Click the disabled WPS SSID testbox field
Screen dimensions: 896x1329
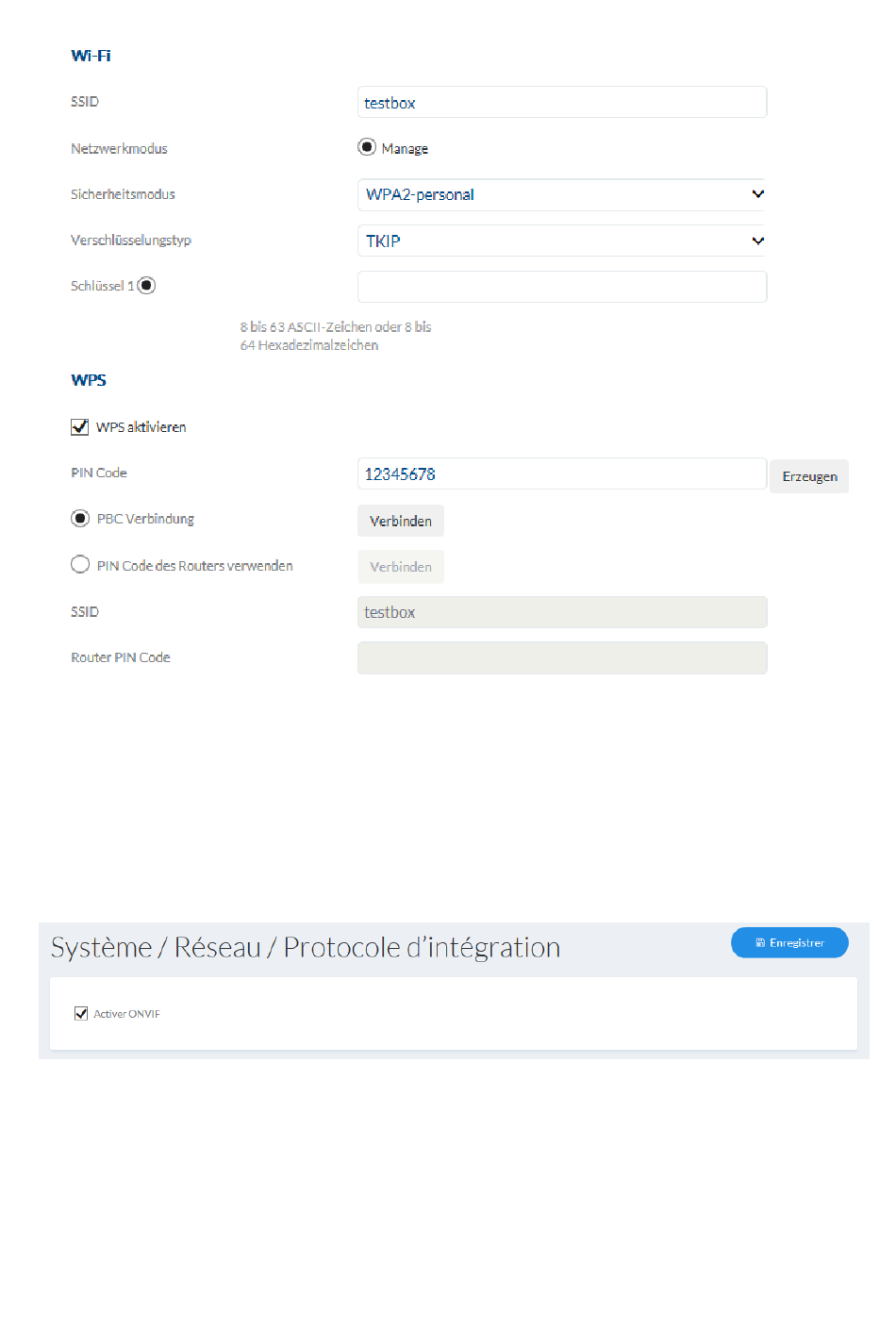[x=562, y=612]
